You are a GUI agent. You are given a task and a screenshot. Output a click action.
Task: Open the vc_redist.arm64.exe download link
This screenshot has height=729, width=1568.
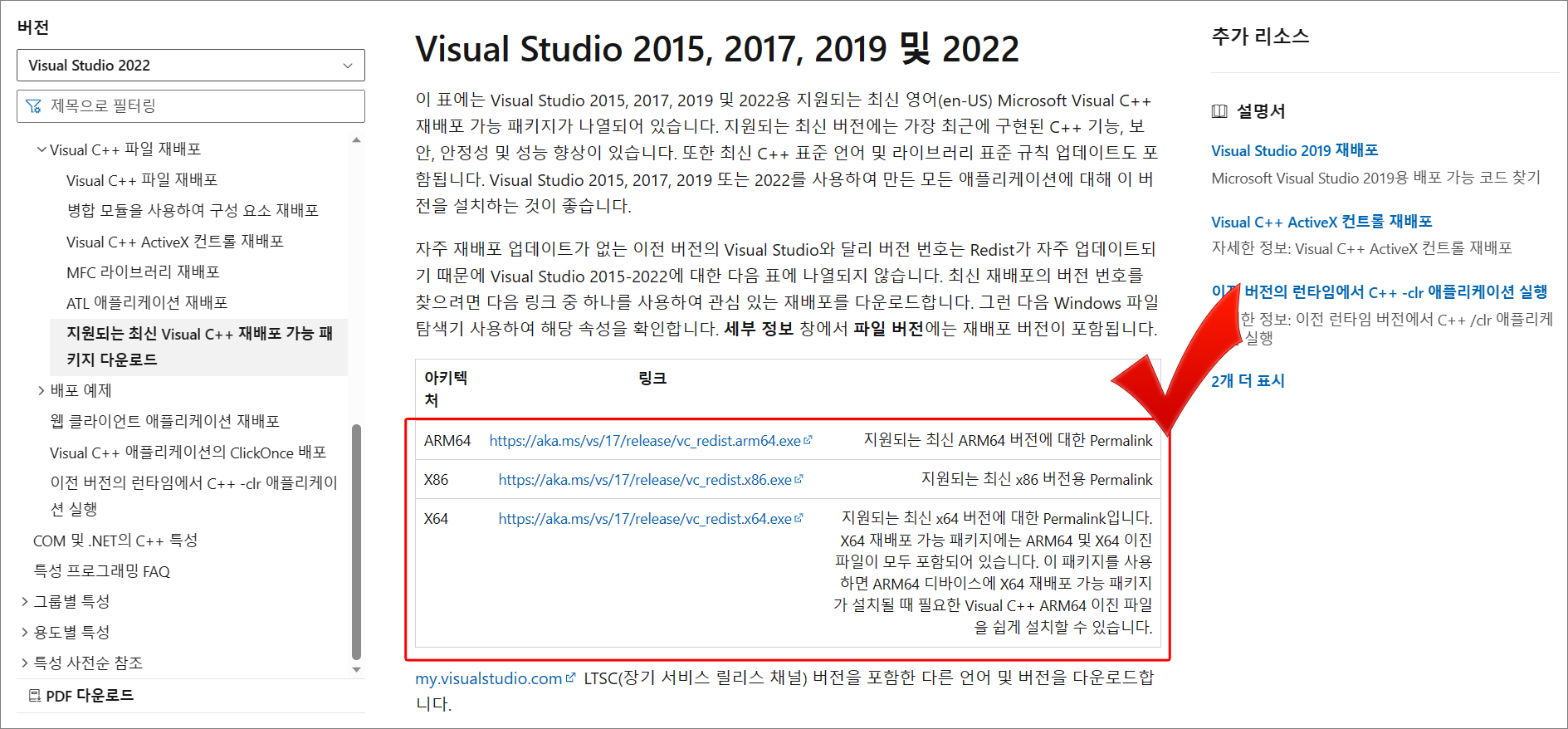pos(645,441)
